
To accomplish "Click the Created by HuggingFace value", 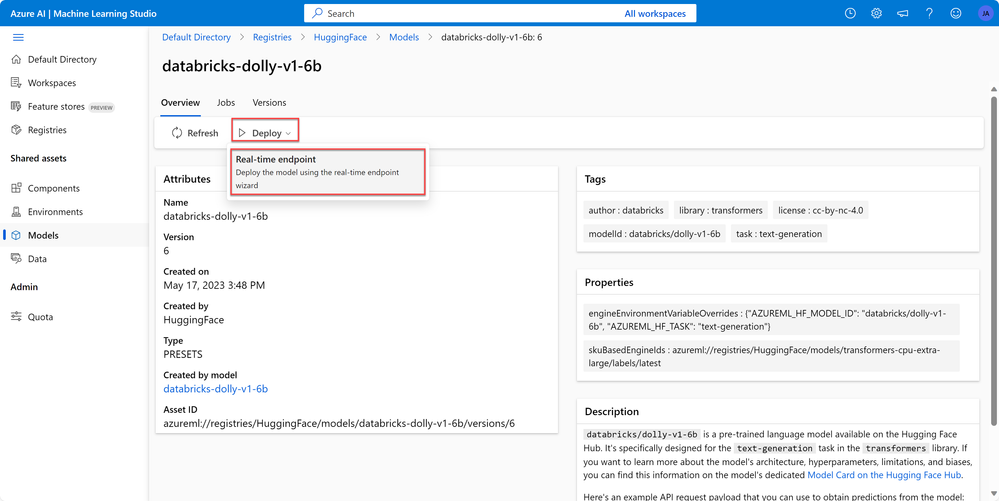I will point(194,320).
